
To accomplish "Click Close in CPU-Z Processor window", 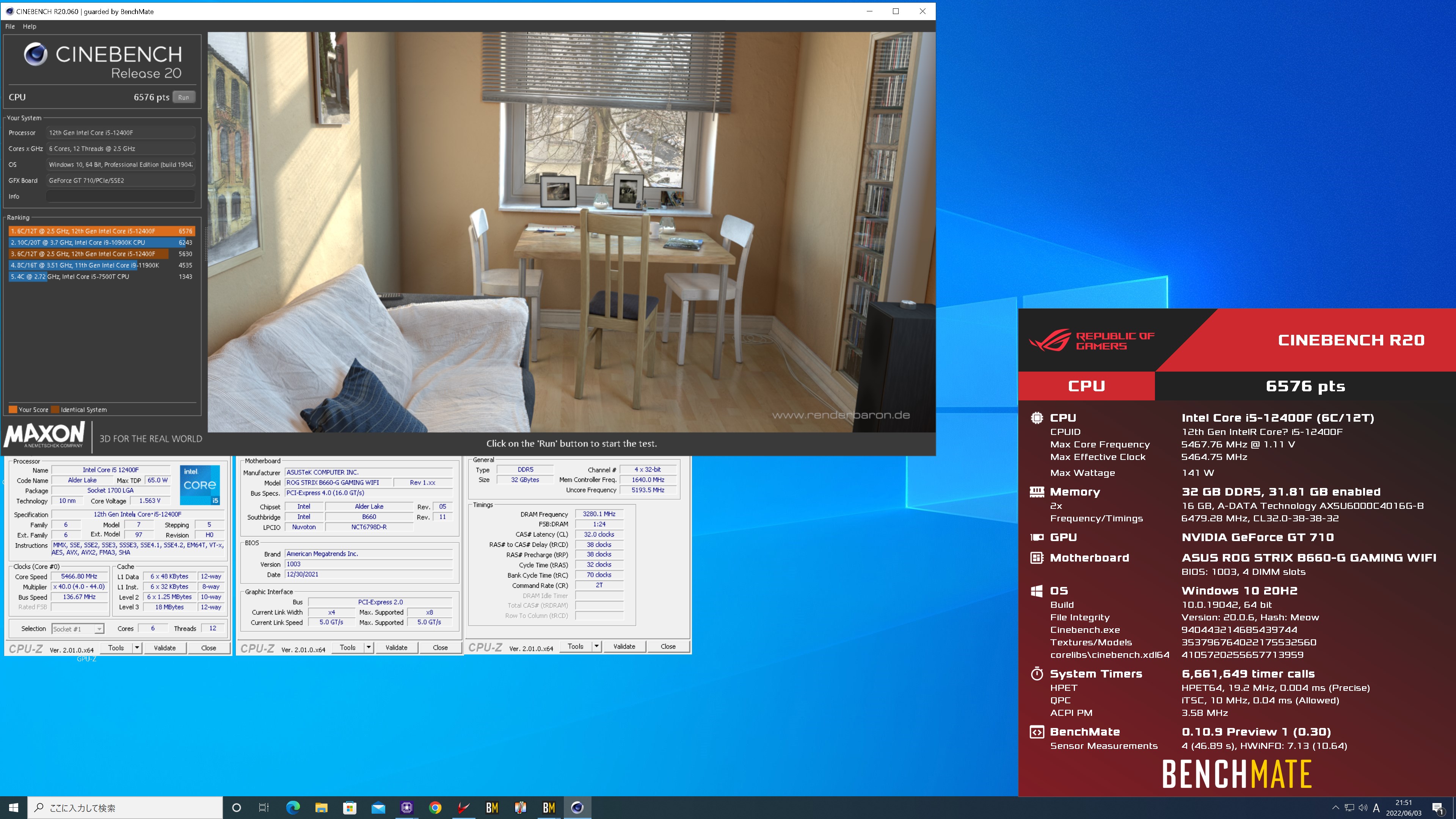I will [x=209, y=648].
